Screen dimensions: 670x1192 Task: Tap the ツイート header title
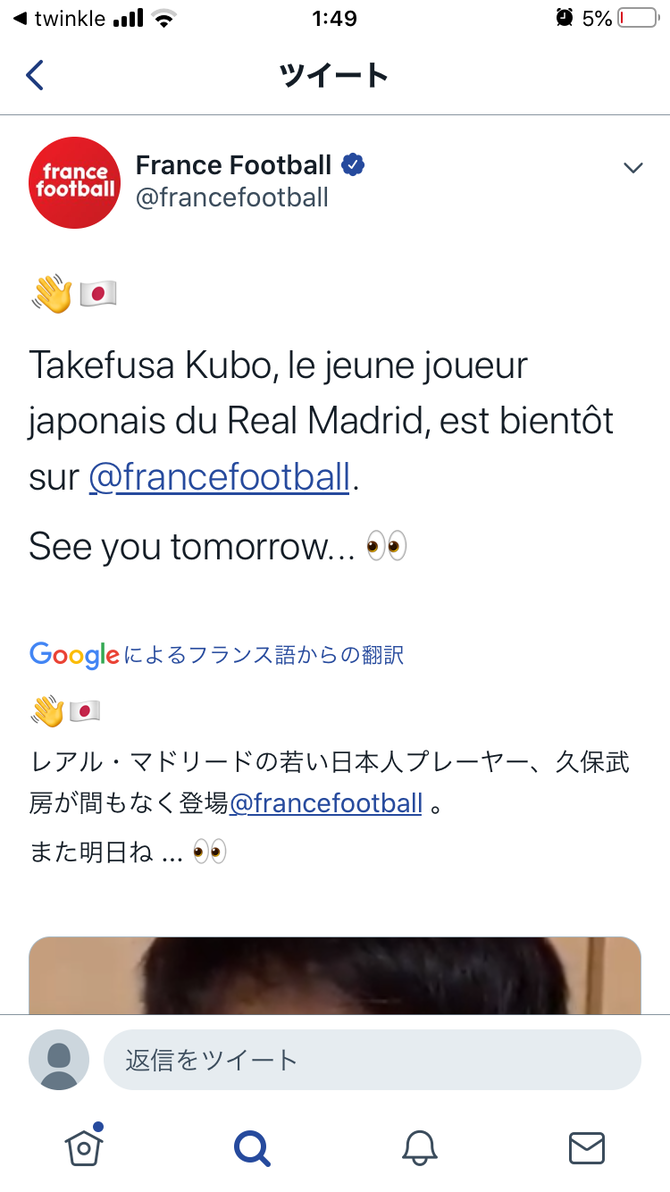(x=335, y=75)
